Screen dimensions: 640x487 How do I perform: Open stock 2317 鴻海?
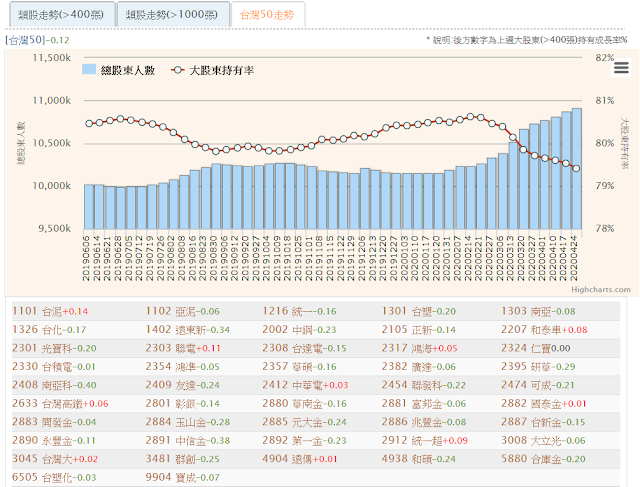(x=407, y=348)
